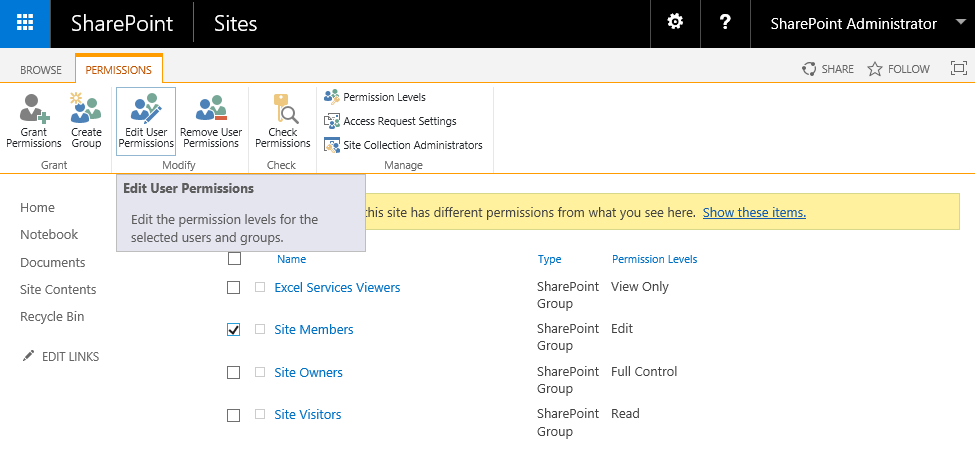This screenshot has height=450, width=975.
Task: Open Notebook in the left navigation
Action: click(x=49, y=234)
